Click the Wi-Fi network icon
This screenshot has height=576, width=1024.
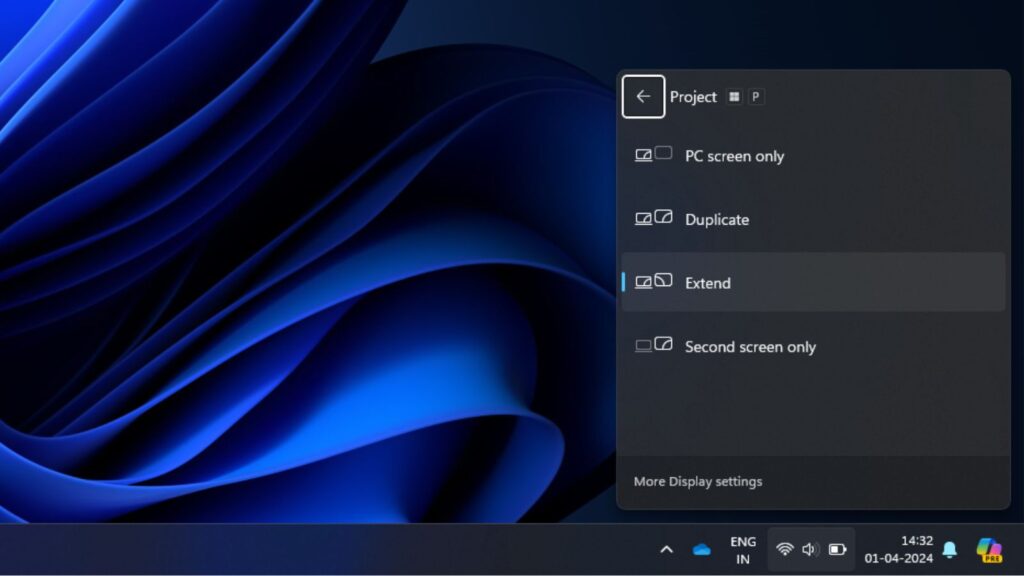(785, 549)
